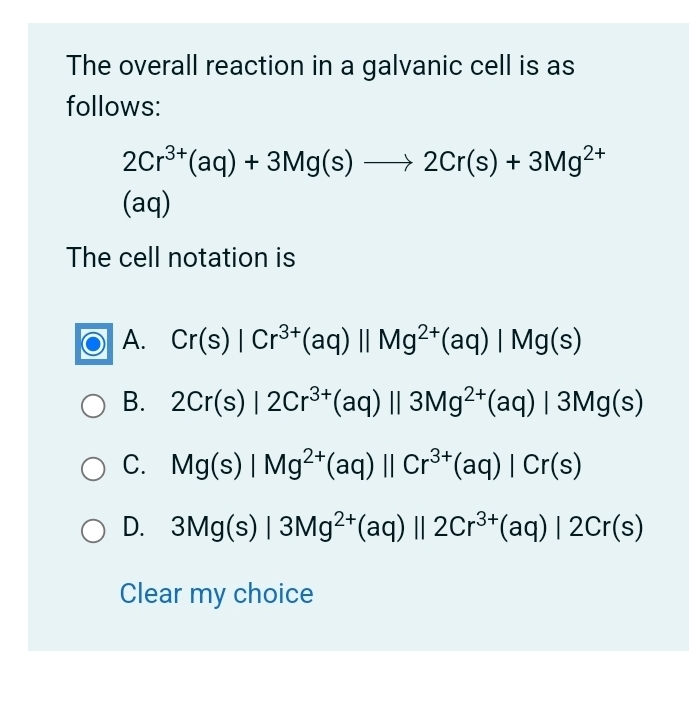Click the wrapped "(aq)" line under the equation
This screenshot has width=689, height=706.
point(146,204)
